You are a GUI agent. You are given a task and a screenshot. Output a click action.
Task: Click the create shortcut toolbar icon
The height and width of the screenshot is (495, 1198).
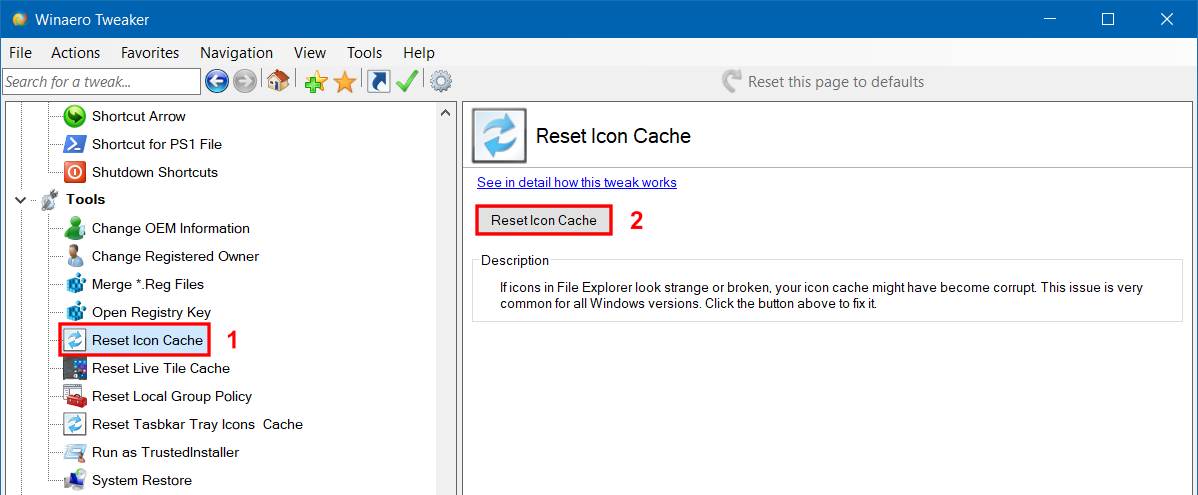tap(379, 82)
